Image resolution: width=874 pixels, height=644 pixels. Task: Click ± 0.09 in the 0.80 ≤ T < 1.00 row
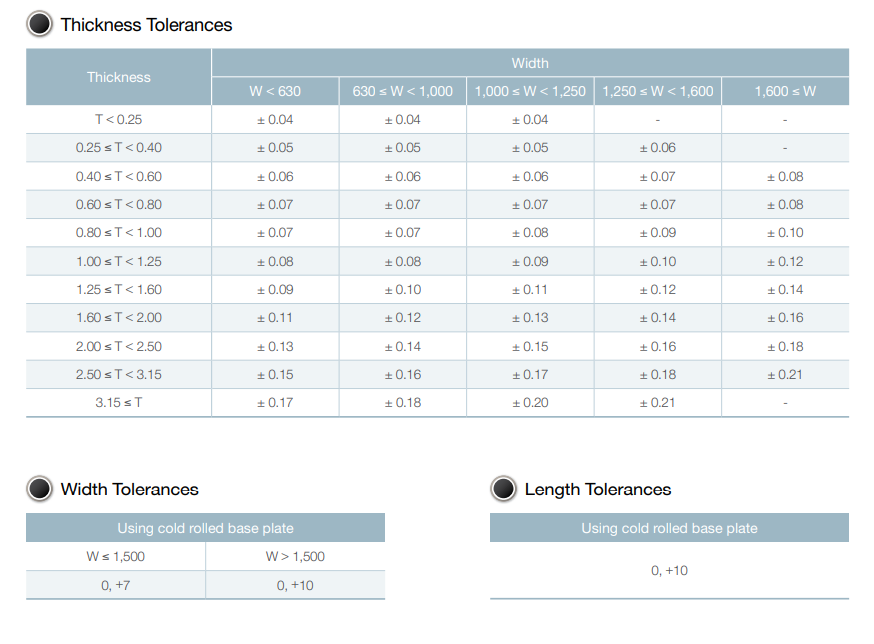coord(658,233)
